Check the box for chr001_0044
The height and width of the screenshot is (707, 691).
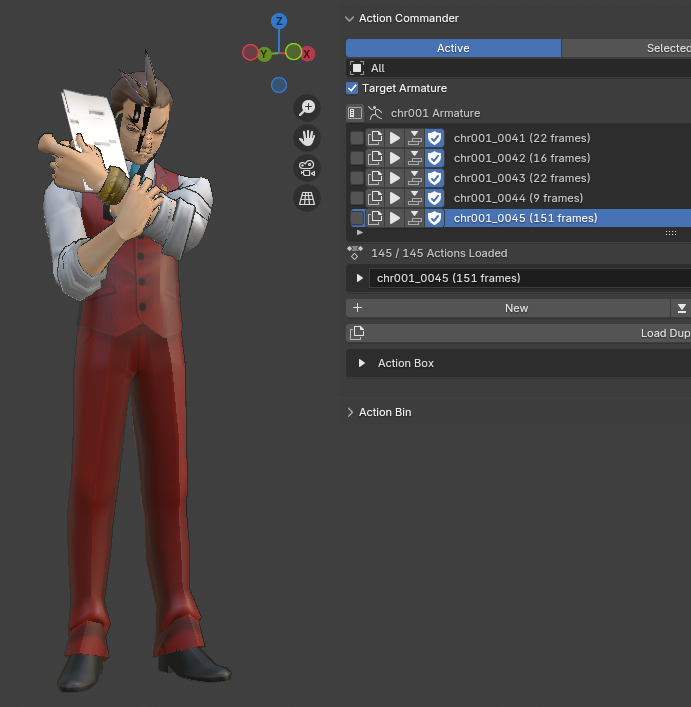(357, 198)
